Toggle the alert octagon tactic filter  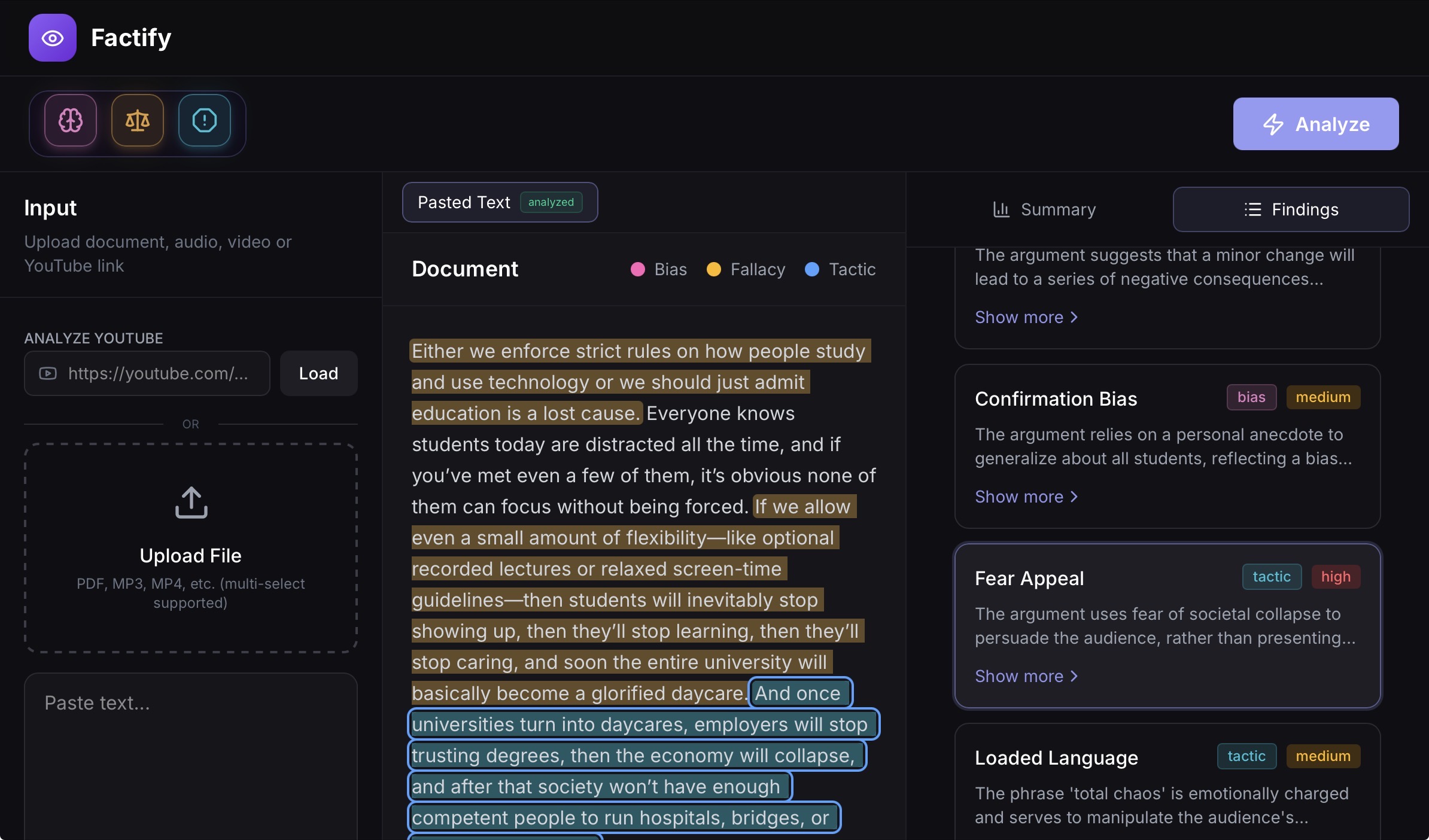(x=205, y=121)
